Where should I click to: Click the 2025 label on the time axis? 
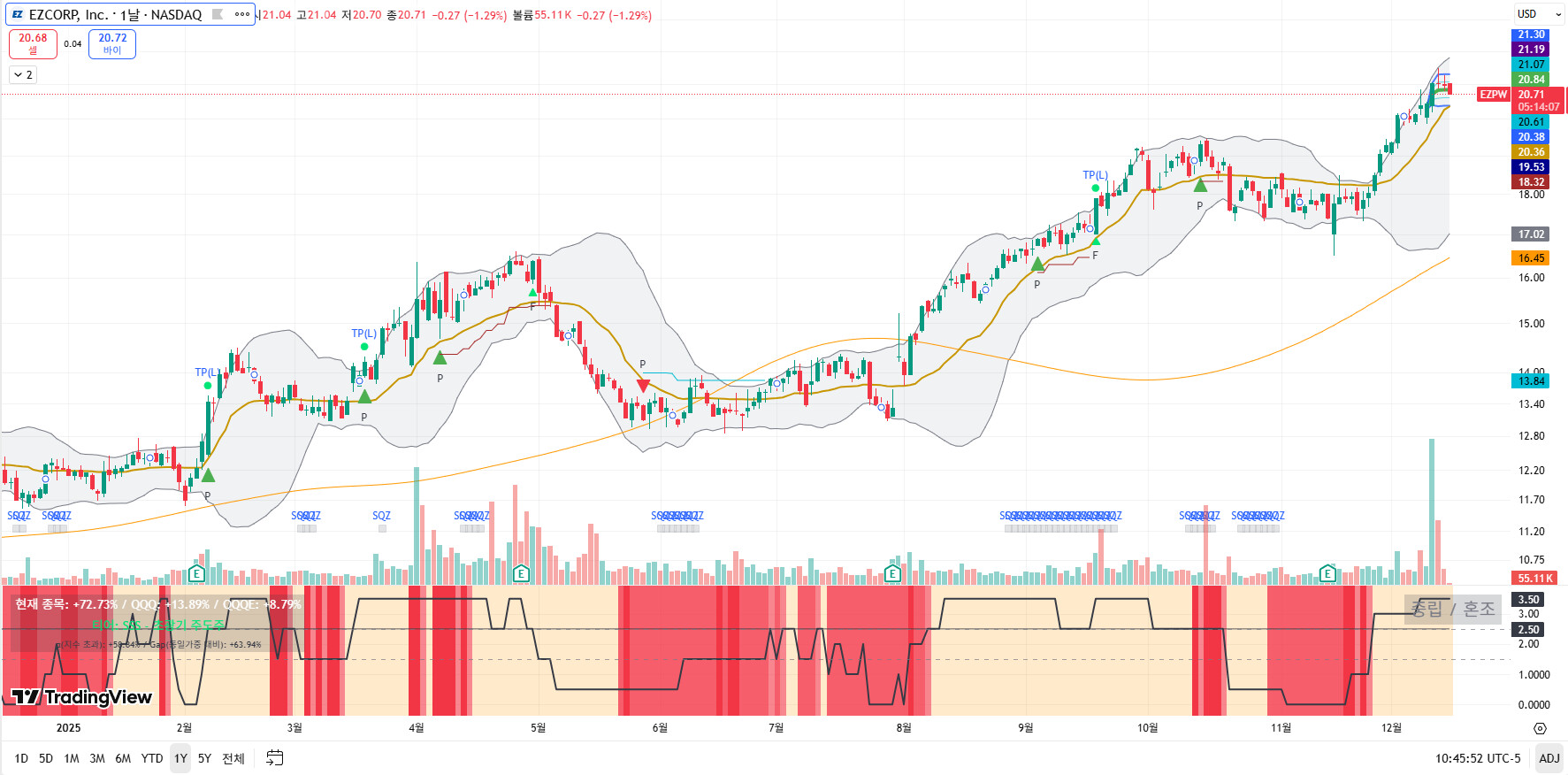click(x=68, y=728)
